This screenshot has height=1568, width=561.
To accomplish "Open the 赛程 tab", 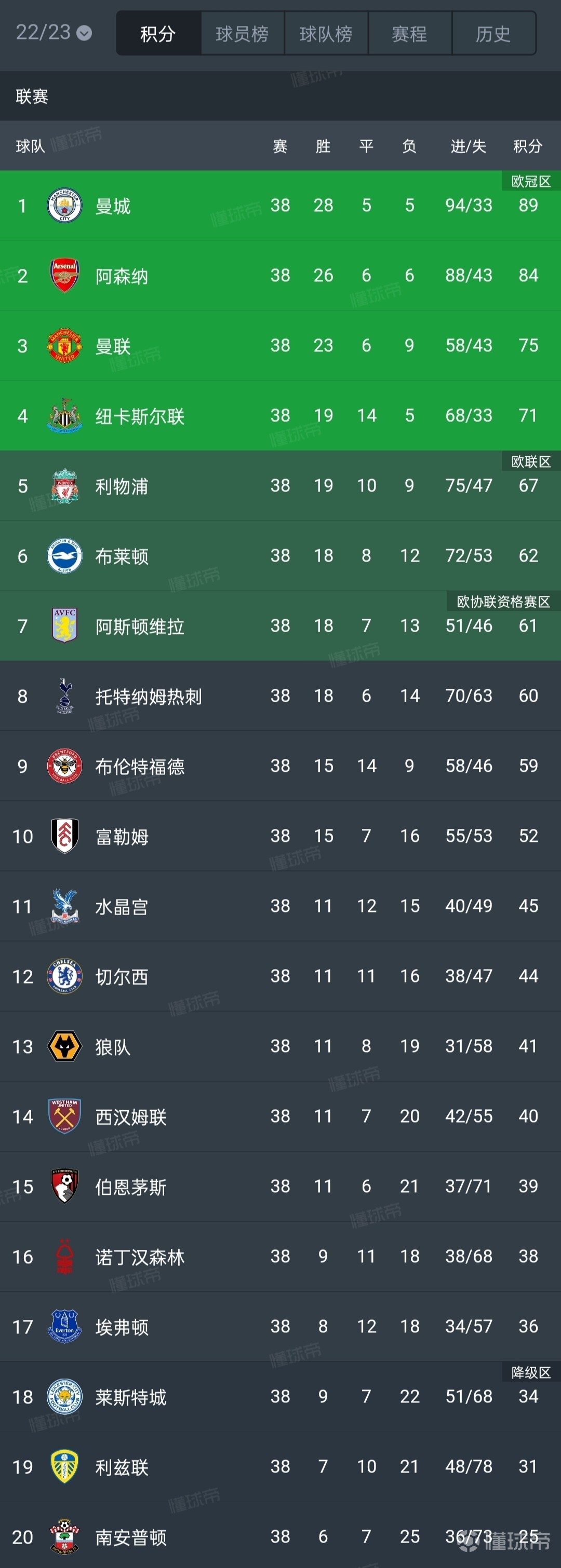I will (x=410, y=34).
